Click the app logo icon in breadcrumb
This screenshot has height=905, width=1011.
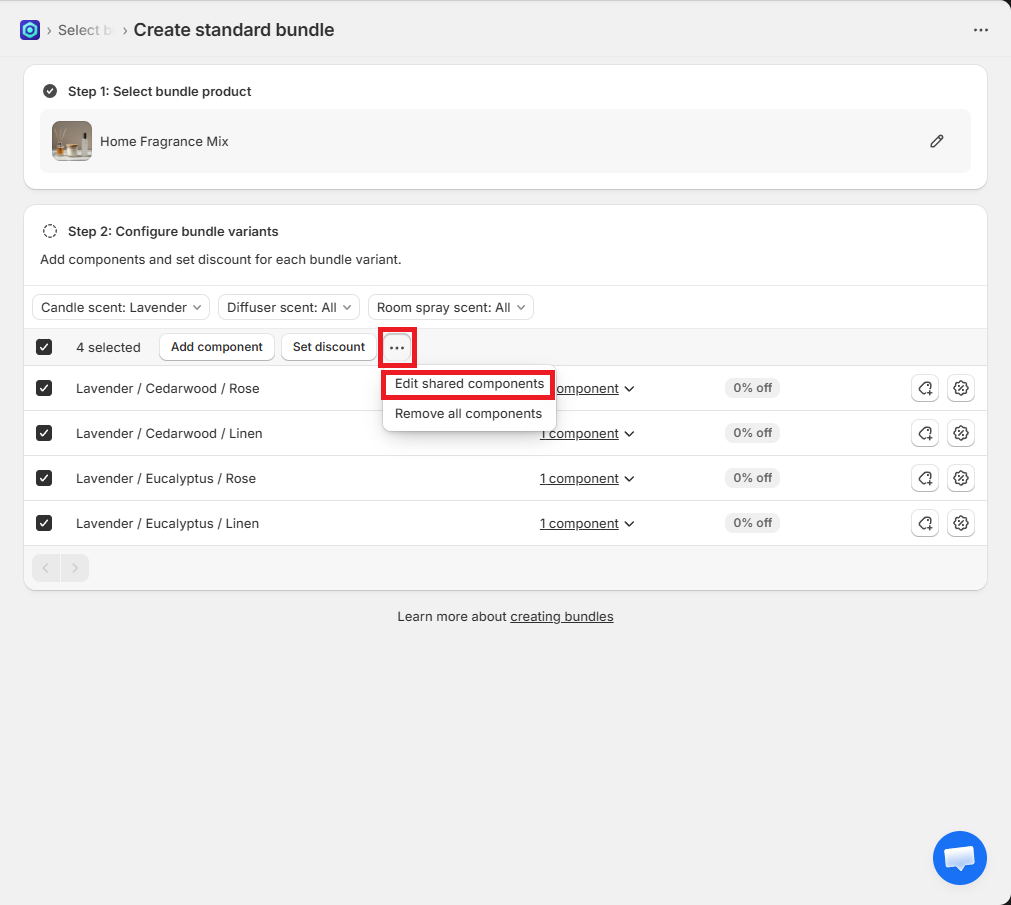[30, 30]
